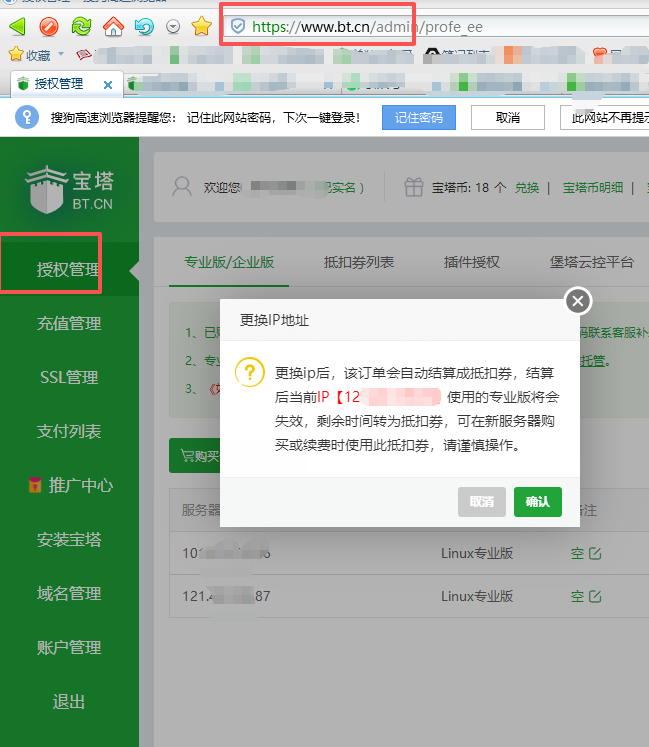Click the browser back arrow icon

(x=17, y=26)
